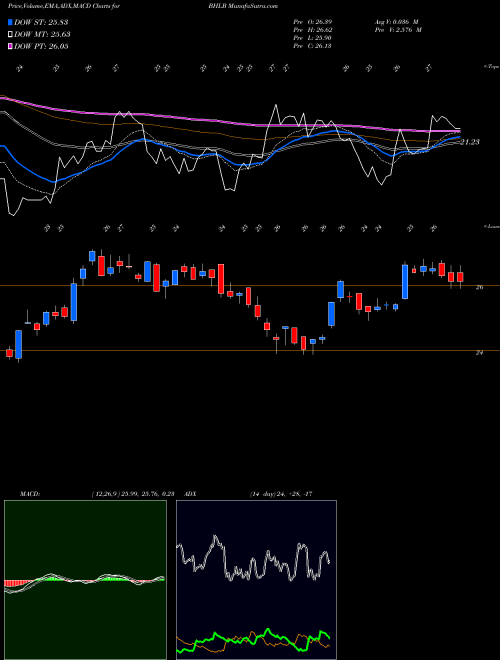Select the Pre V: 2.376 M value
Viewport: 500px width, 660px height.
[x=398, y=30]
